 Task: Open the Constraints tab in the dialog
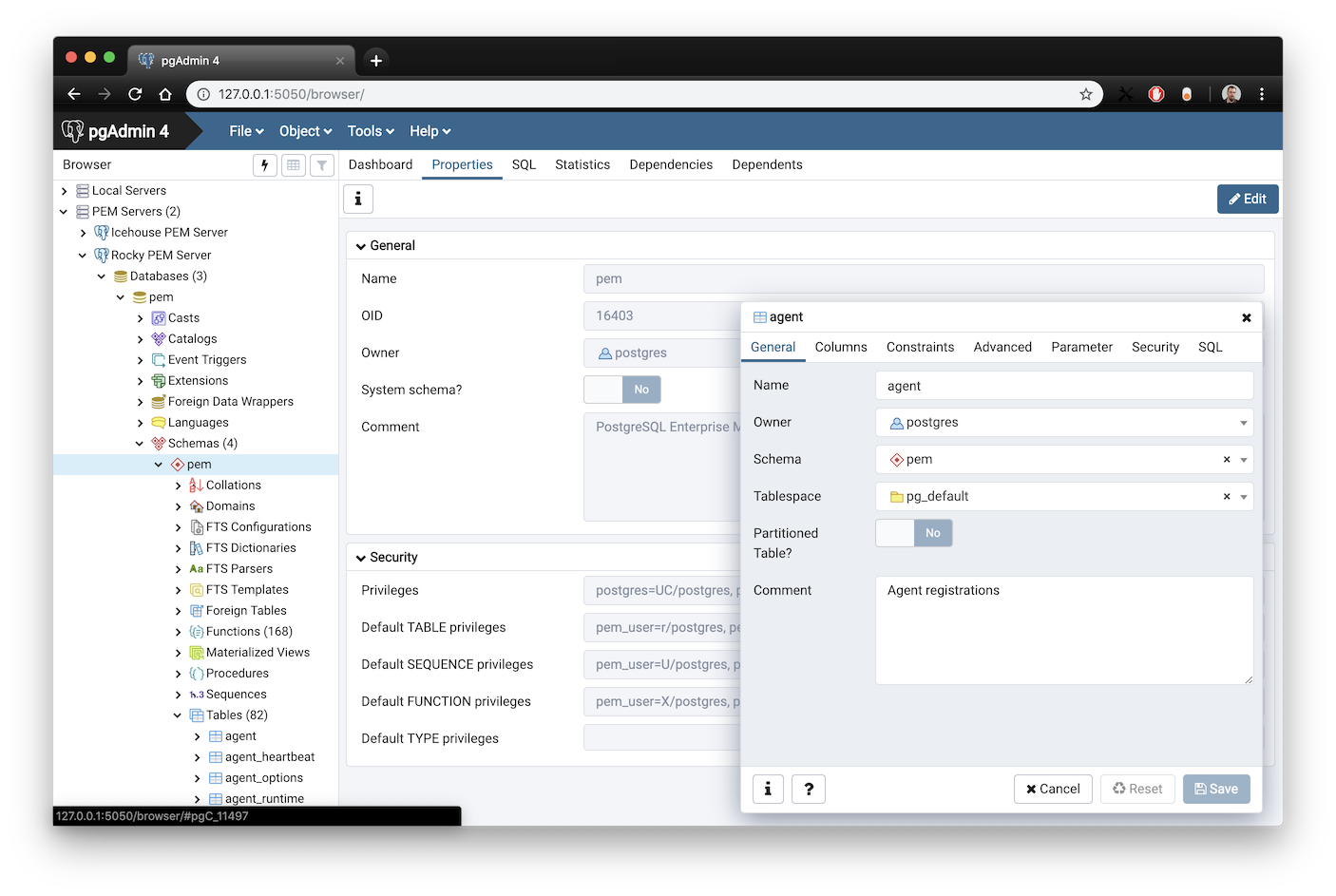(x=920, y=347)
